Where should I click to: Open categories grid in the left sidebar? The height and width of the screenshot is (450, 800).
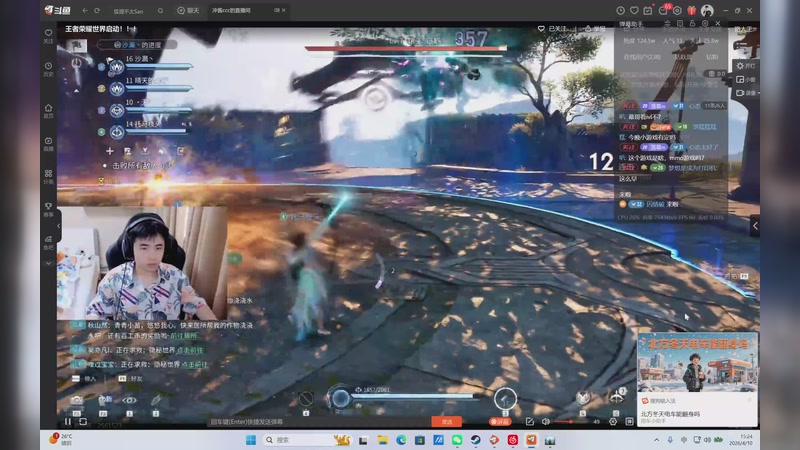48,177
